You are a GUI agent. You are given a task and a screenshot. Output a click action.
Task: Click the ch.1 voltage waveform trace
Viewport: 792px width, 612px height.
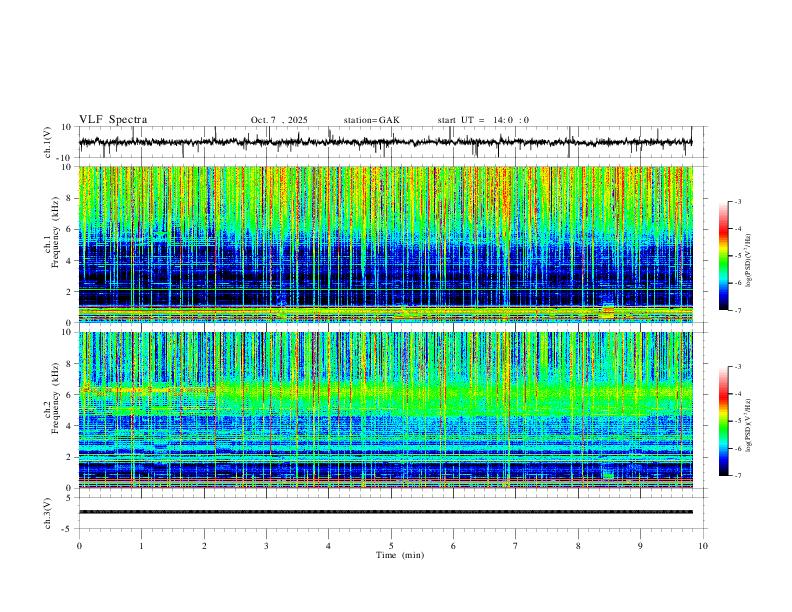click(x=385, y=142)
